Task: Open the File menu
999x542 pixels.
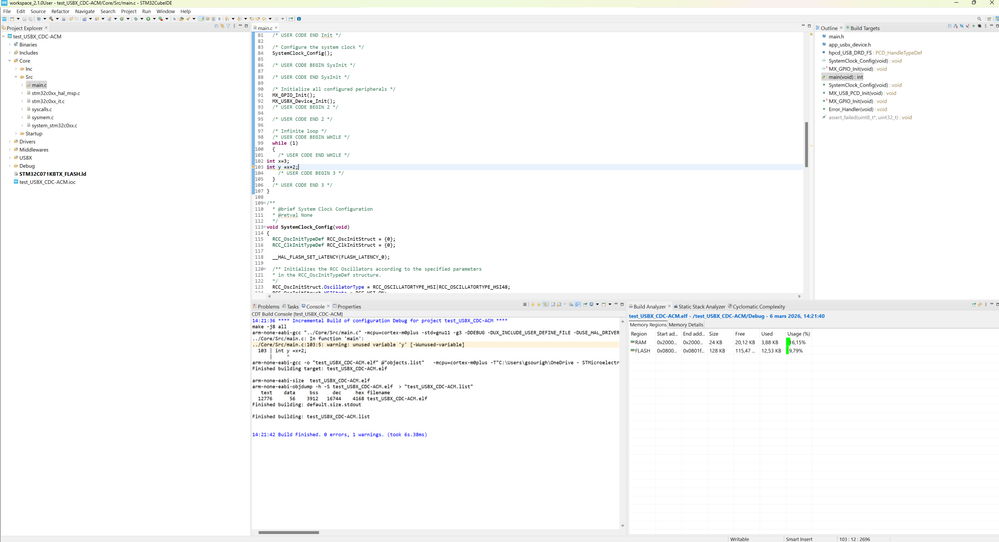Action: pos(6,11)
